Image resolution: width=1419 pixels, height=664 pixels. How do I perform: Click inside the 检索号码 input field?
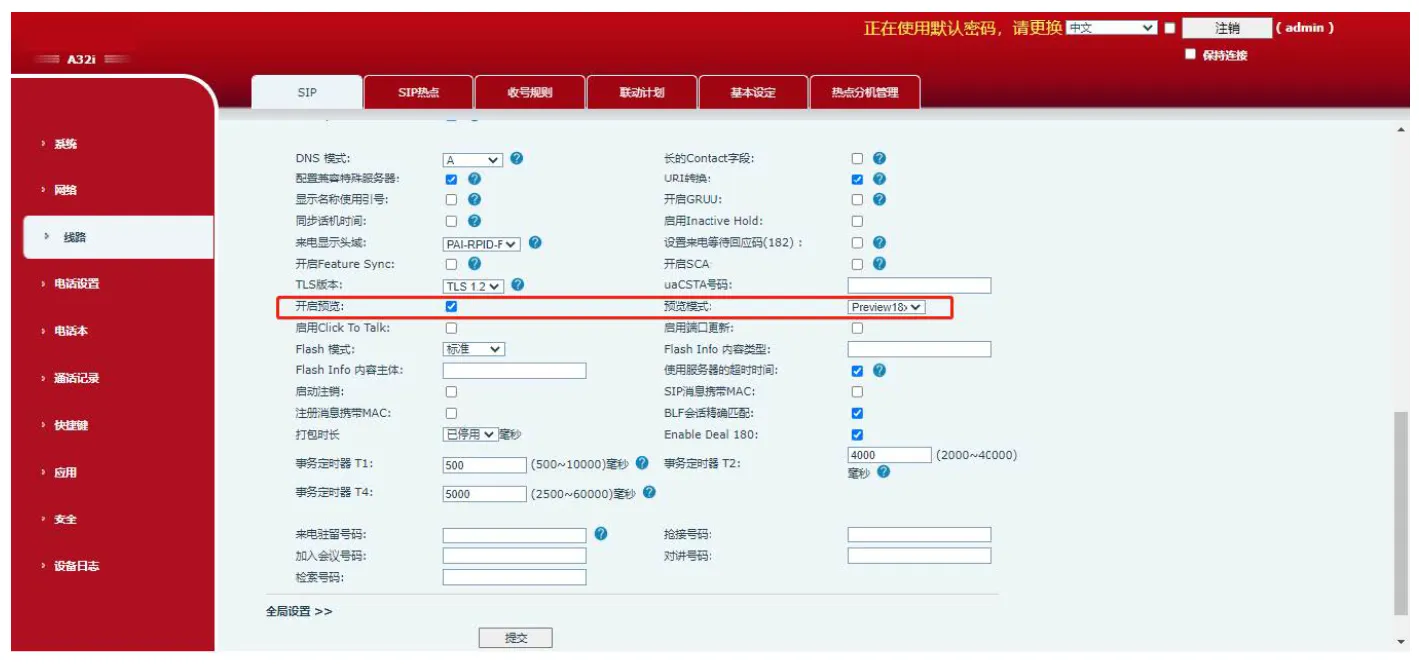(512, 577)
